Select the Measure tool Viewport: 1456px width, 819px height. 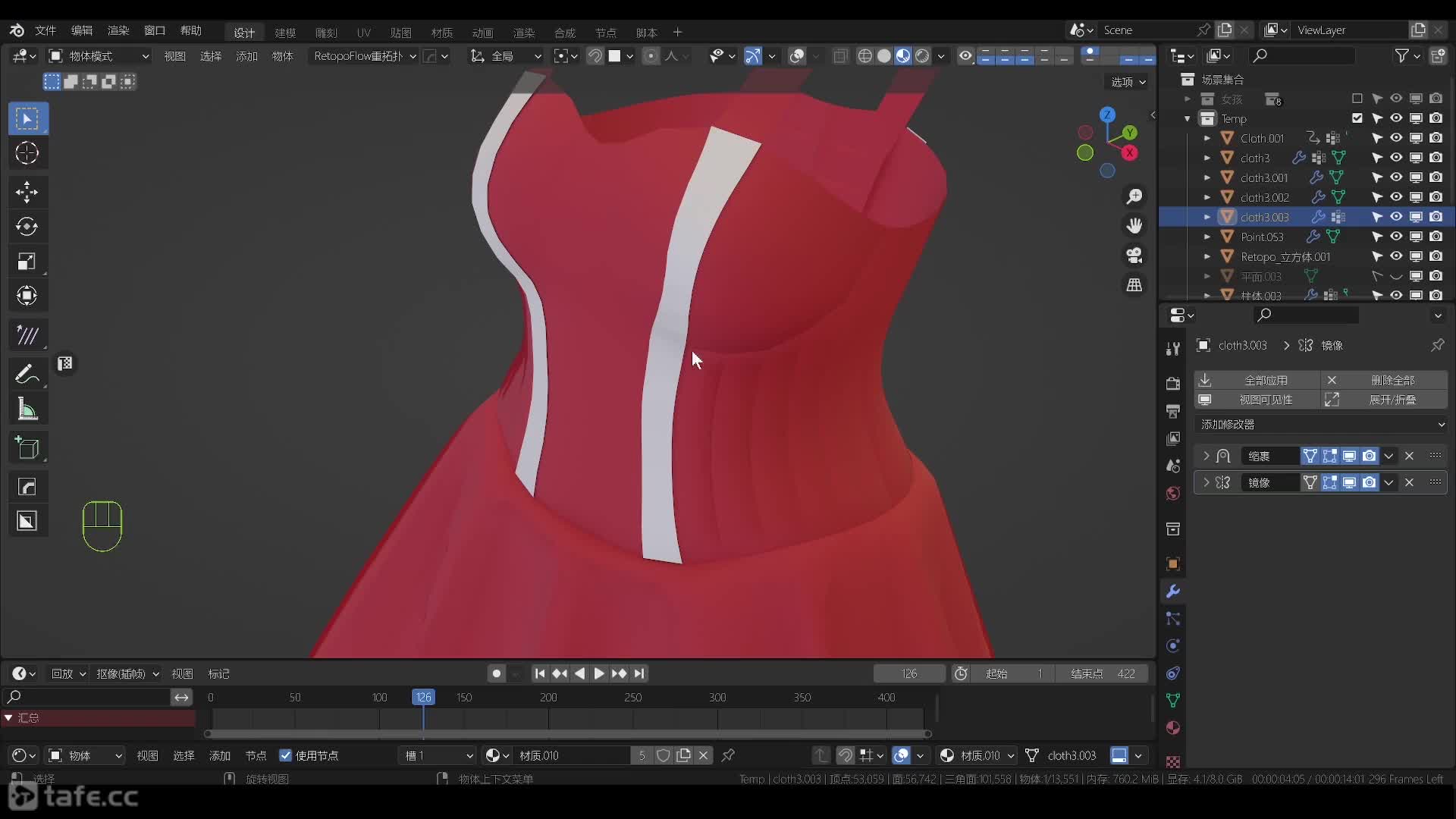tap(27, 409)
